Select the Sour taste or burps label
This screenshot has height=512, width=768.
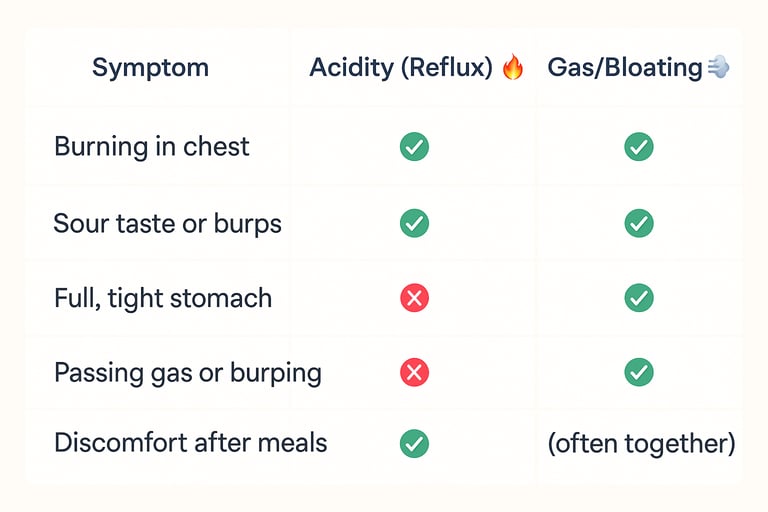(x=167, y=223)
